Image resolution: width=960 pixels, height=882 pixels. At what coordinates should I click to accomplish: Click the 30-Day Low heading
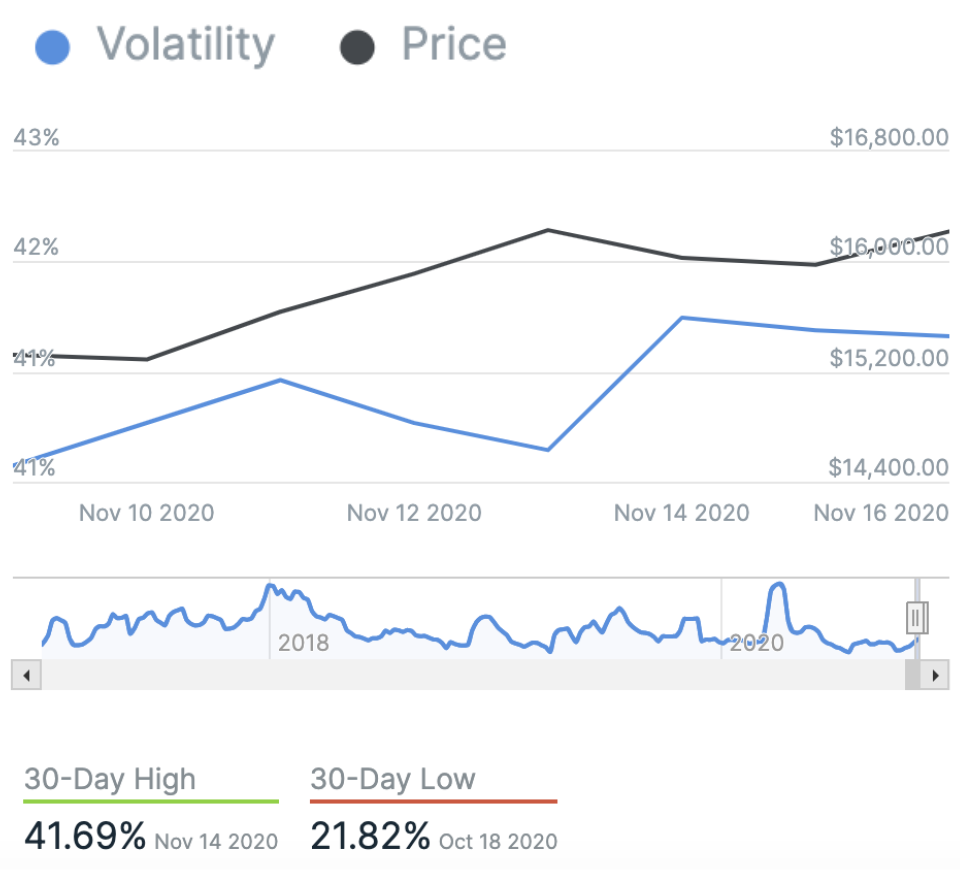[393, 780]
